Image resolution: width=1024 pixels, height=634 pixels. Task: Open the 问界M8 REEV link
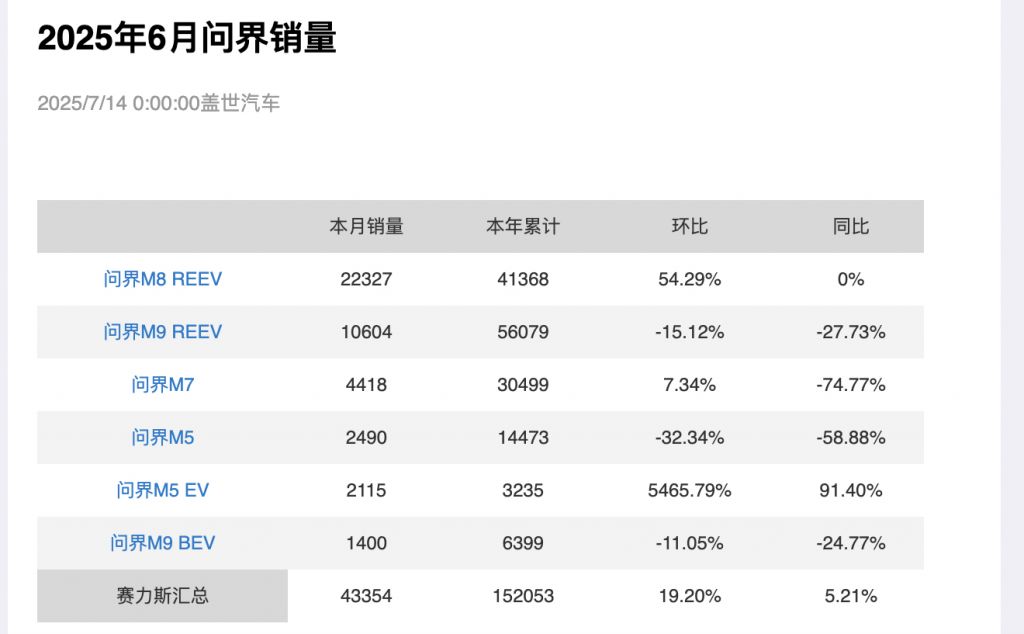tap(162, 279)
